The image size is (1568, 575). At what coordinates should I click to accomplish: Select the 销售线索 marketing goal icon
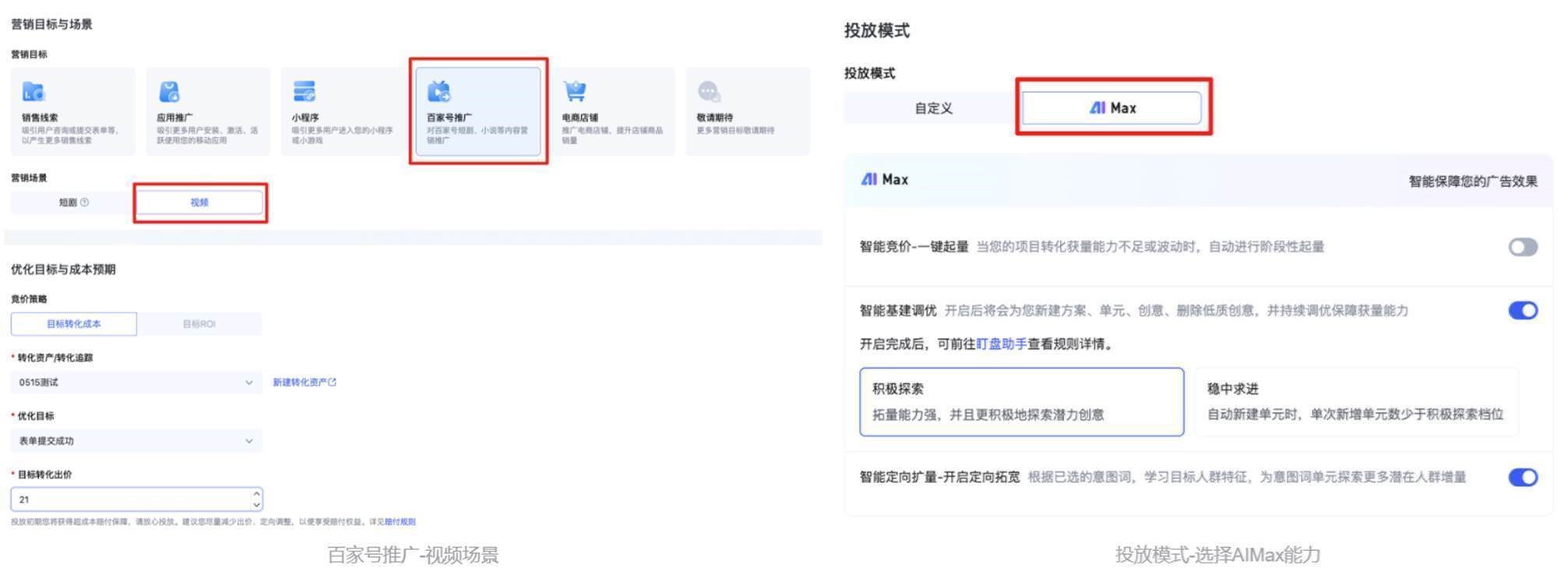[x=33, y=92]
